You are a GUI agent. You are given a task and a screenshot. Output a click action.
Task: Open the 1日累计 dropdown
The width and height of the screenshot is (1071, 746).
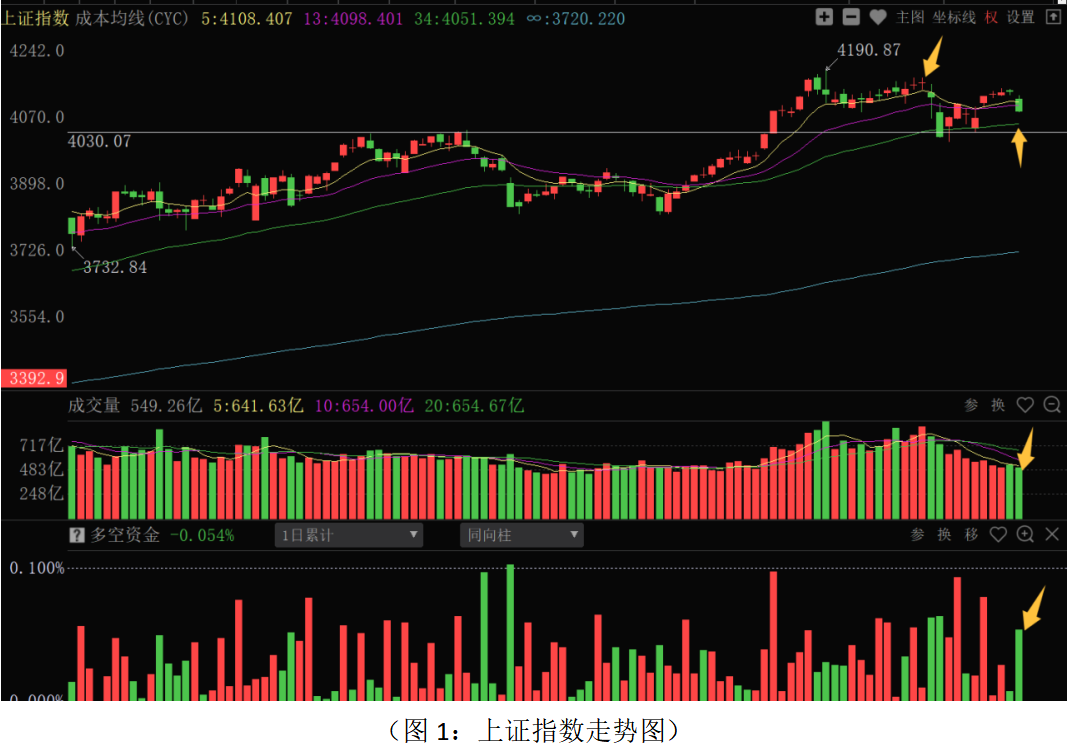coord(349,535)
